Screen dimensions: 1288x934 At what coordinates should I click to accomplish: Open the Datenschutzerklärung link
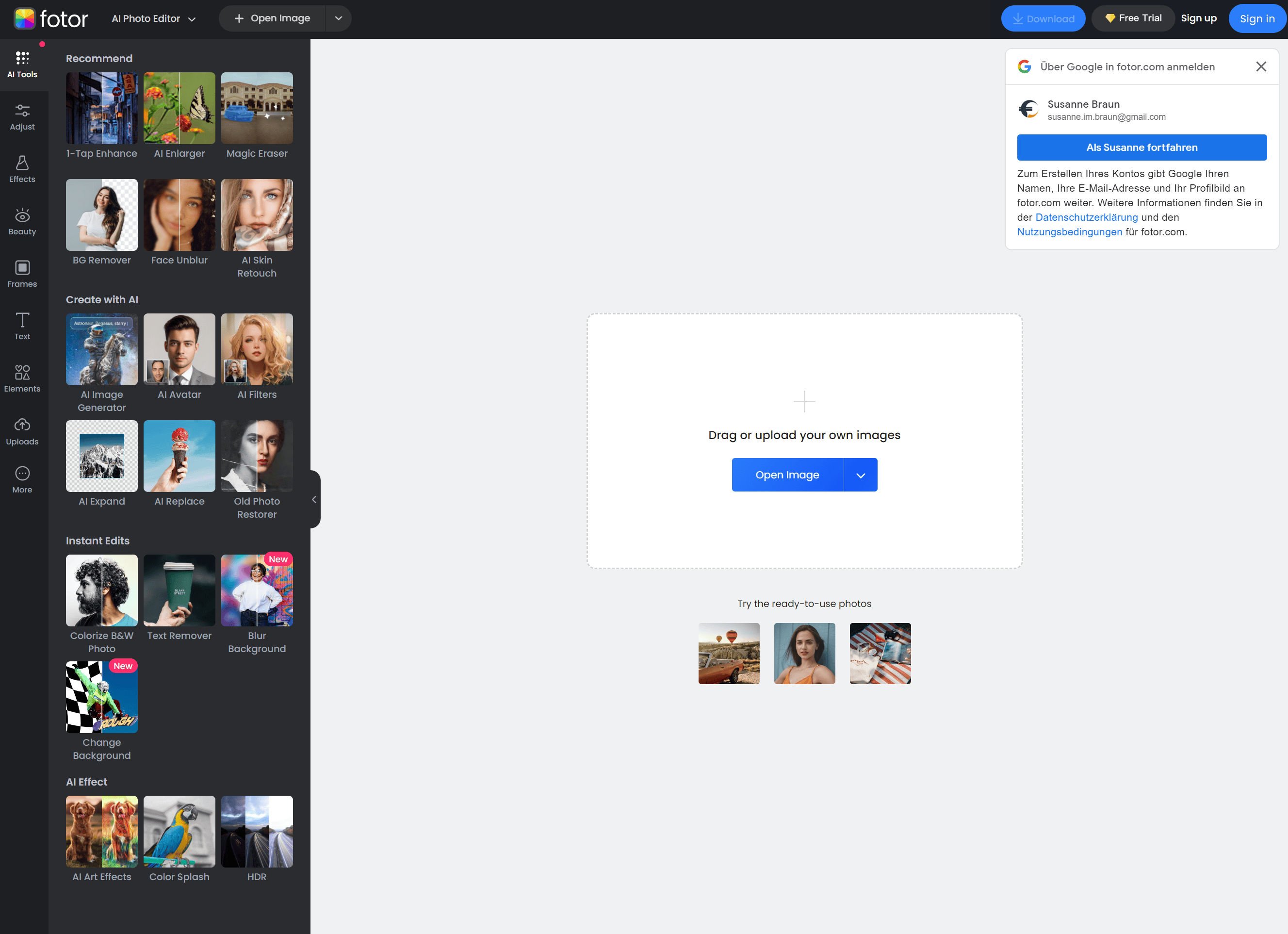[x=1086, y=217]
